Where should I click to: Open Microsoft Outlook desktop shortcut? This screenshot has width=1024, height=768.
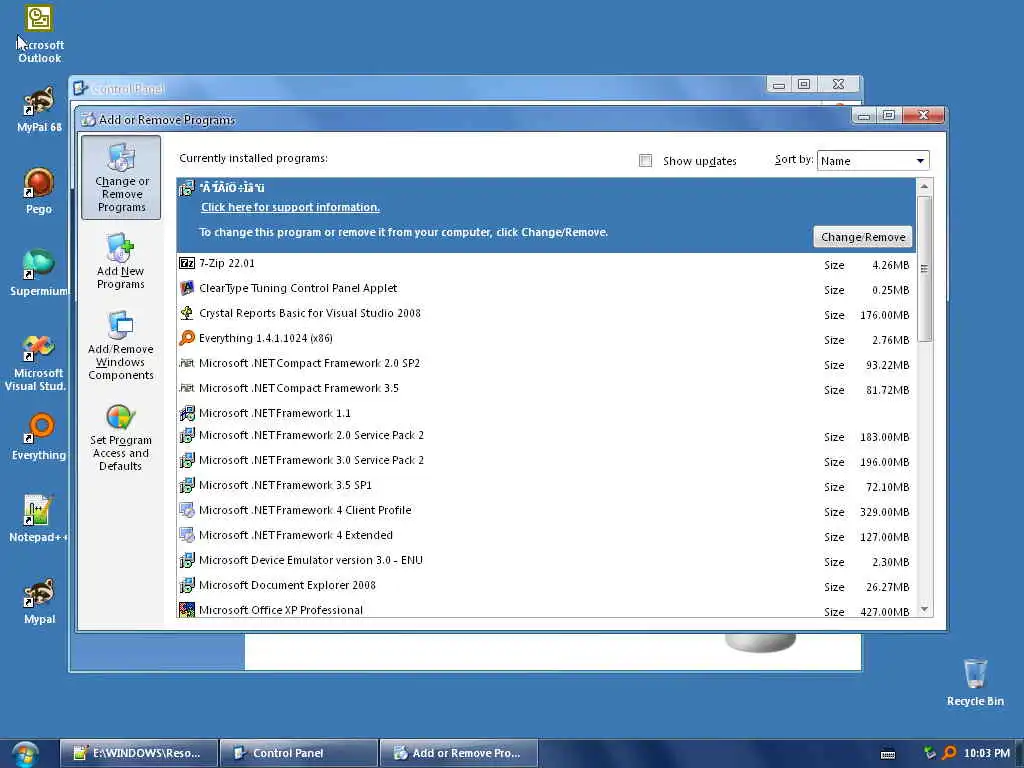click(x=39, y=34)
